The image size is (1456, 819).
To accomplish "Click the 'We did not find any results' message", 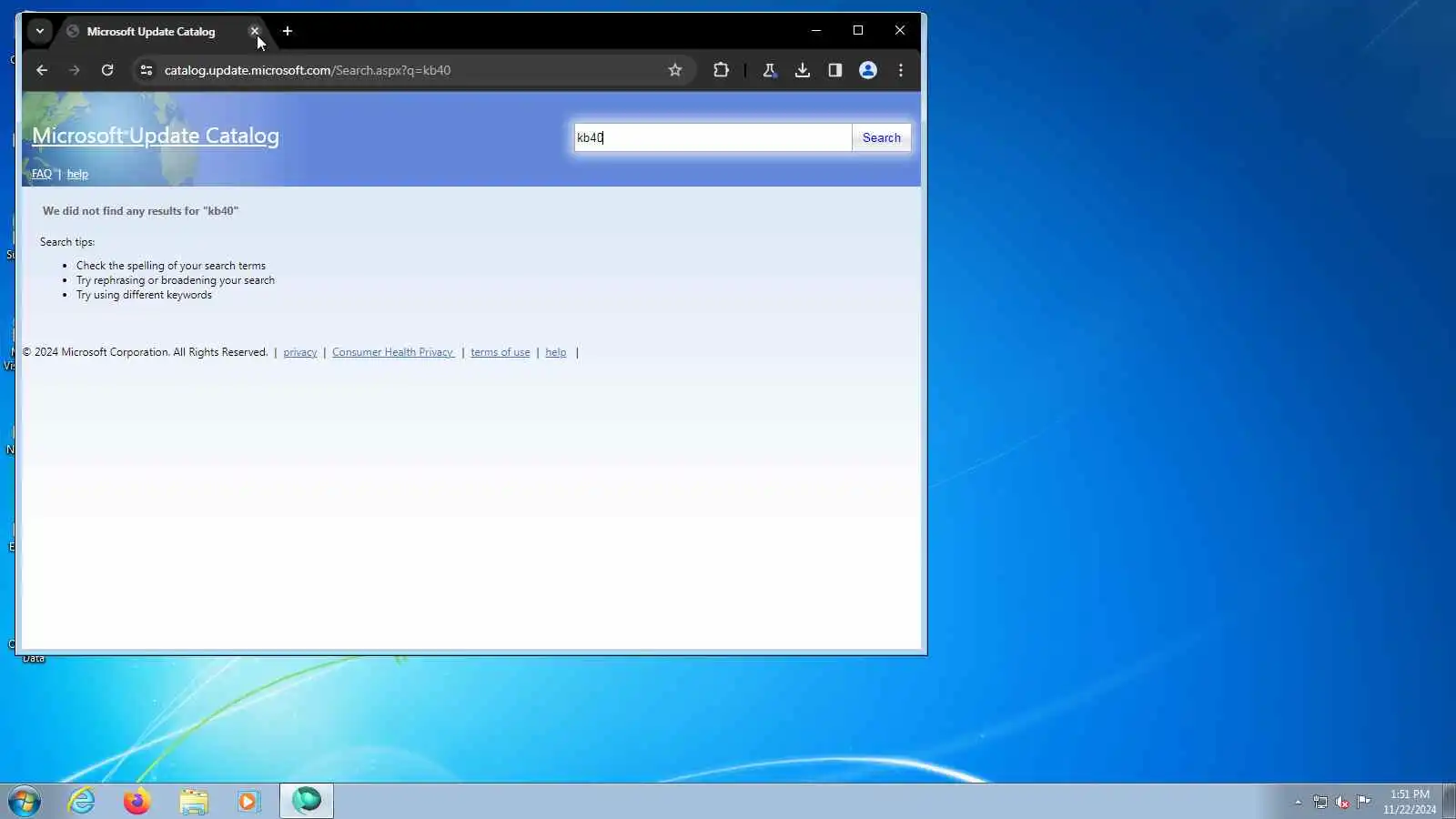I will coord(140,211).
